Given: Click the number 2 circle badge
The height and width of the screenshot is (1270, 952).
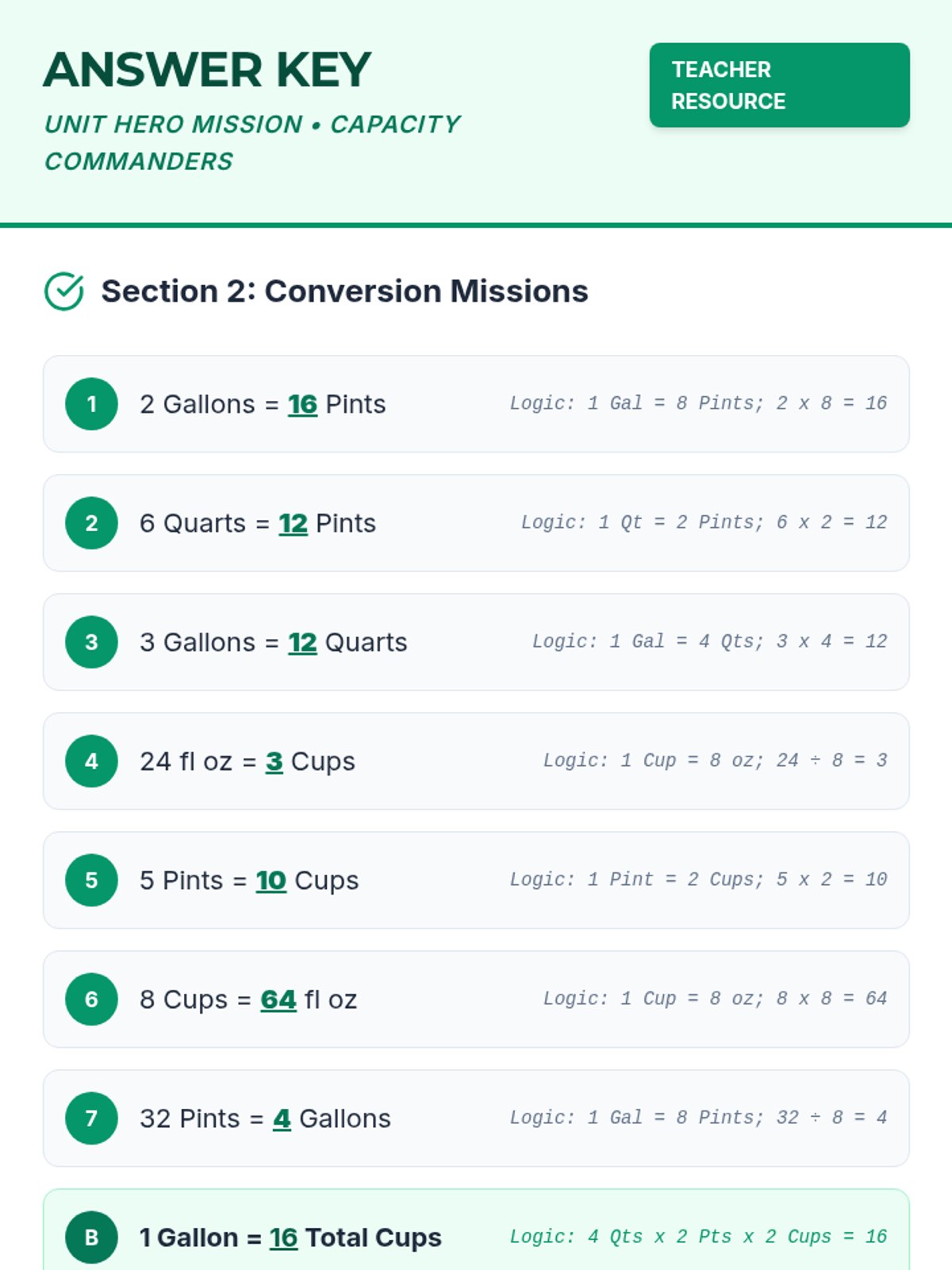Looking at the screenshot, I should tap(91, 523).
